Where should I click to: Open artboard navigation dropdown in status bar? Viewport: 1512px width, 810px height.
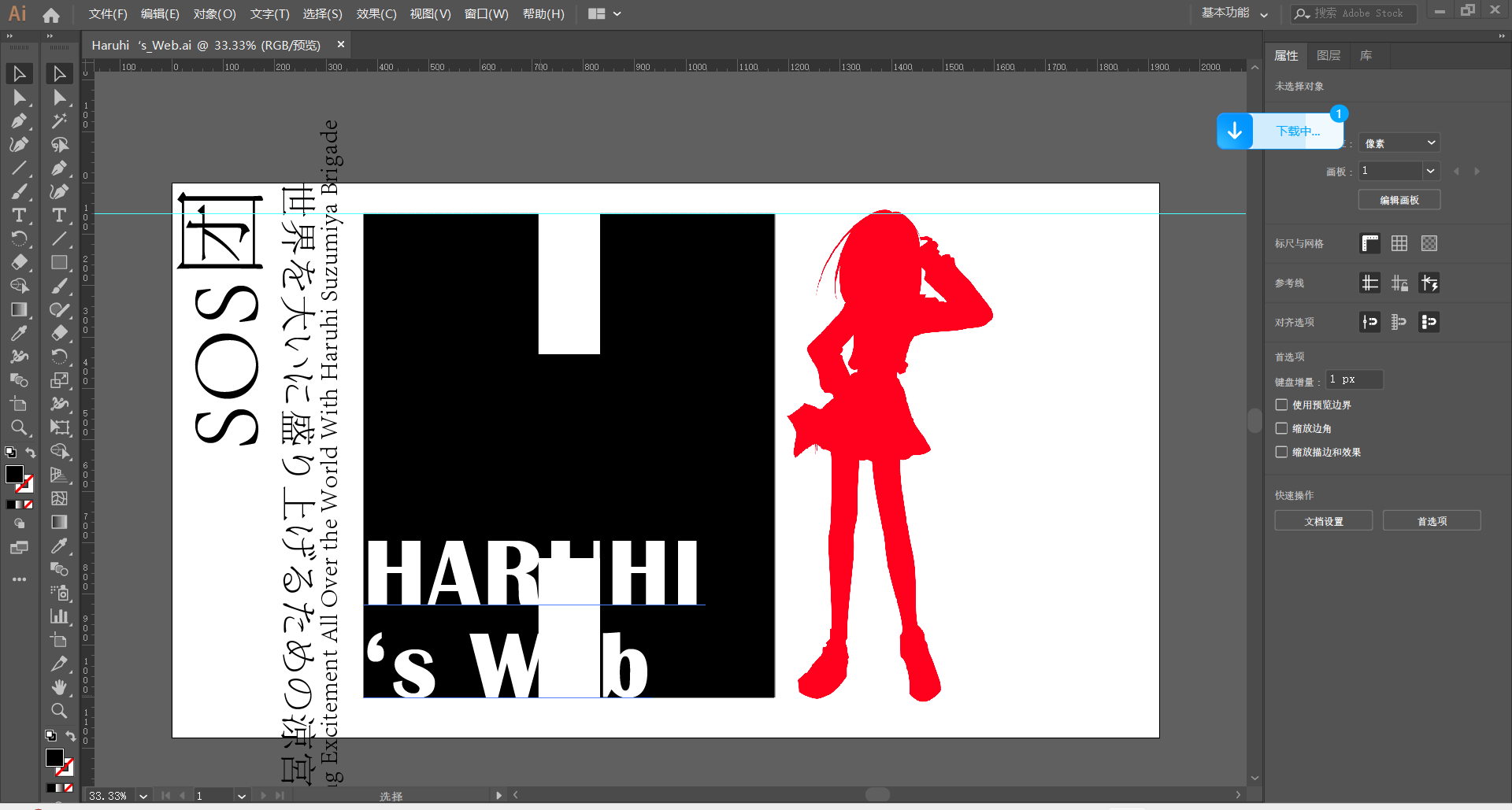tap(242, 796)
